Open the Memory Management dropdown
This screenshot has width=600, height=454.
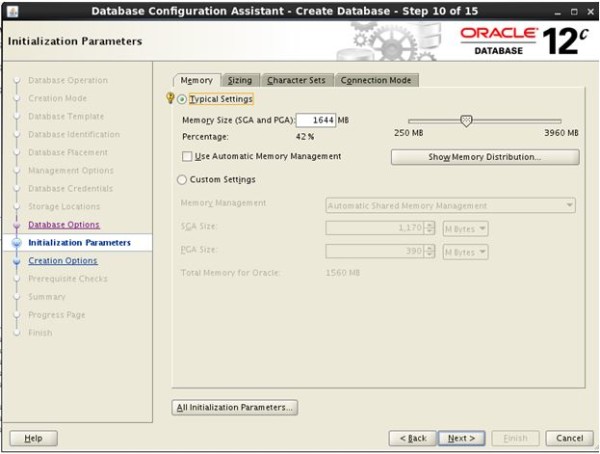(x=450, y=205)
